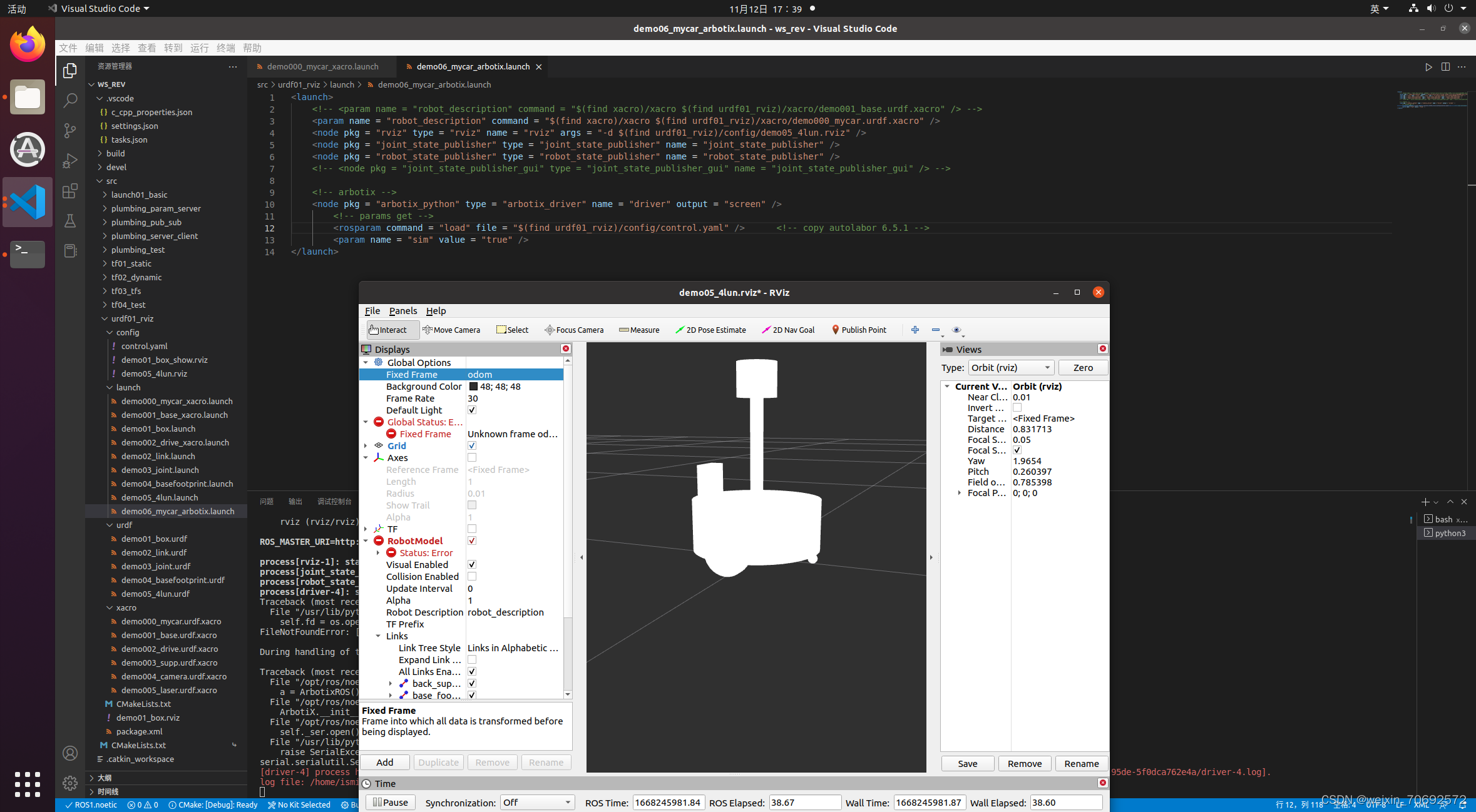Screen dimensions: 1476x812
Task: Click the Save button in Views panel
Action: coord(968,763)
